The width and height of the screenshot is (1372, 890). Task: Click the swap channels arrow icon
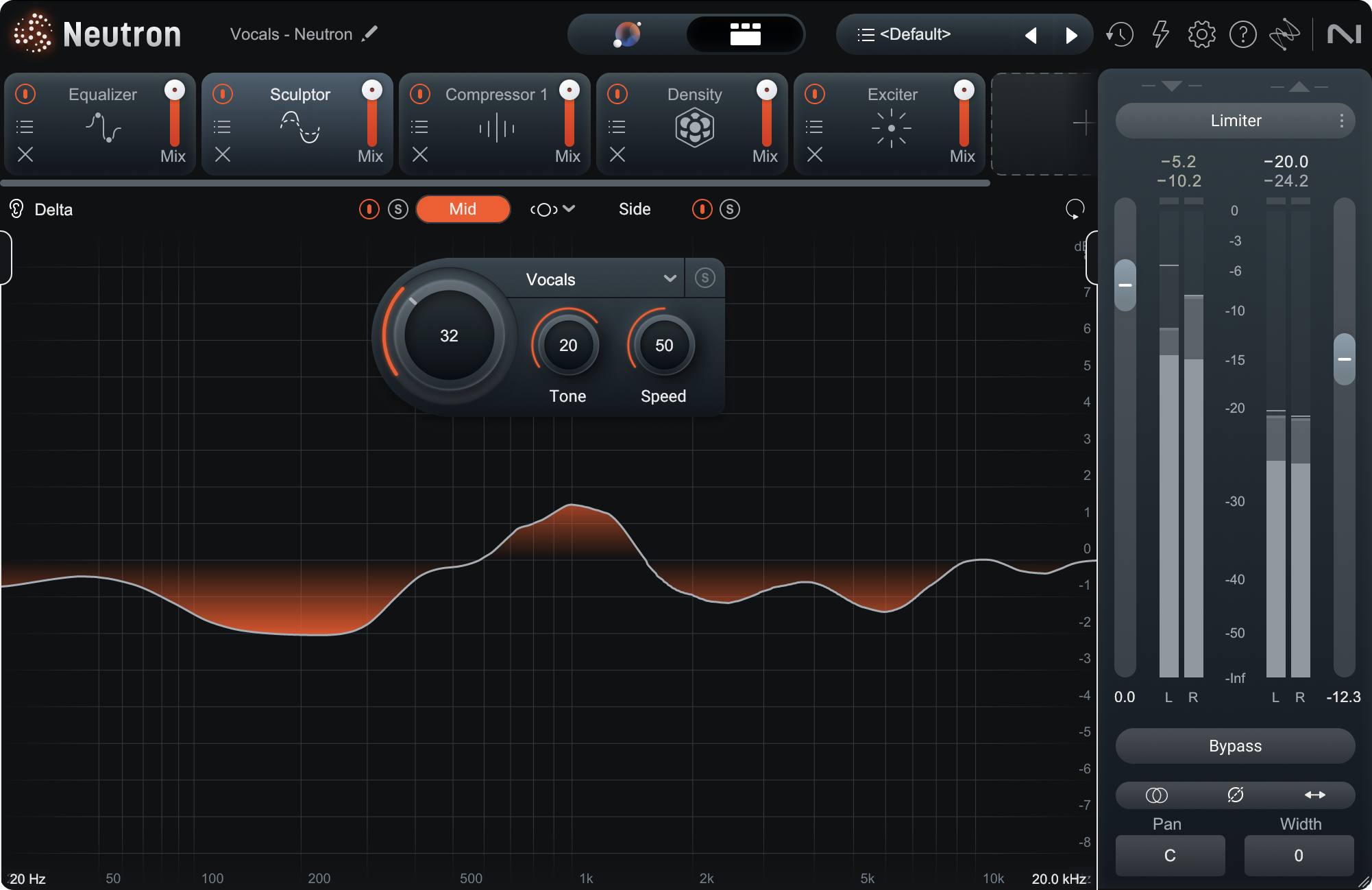coord(1314,795)
